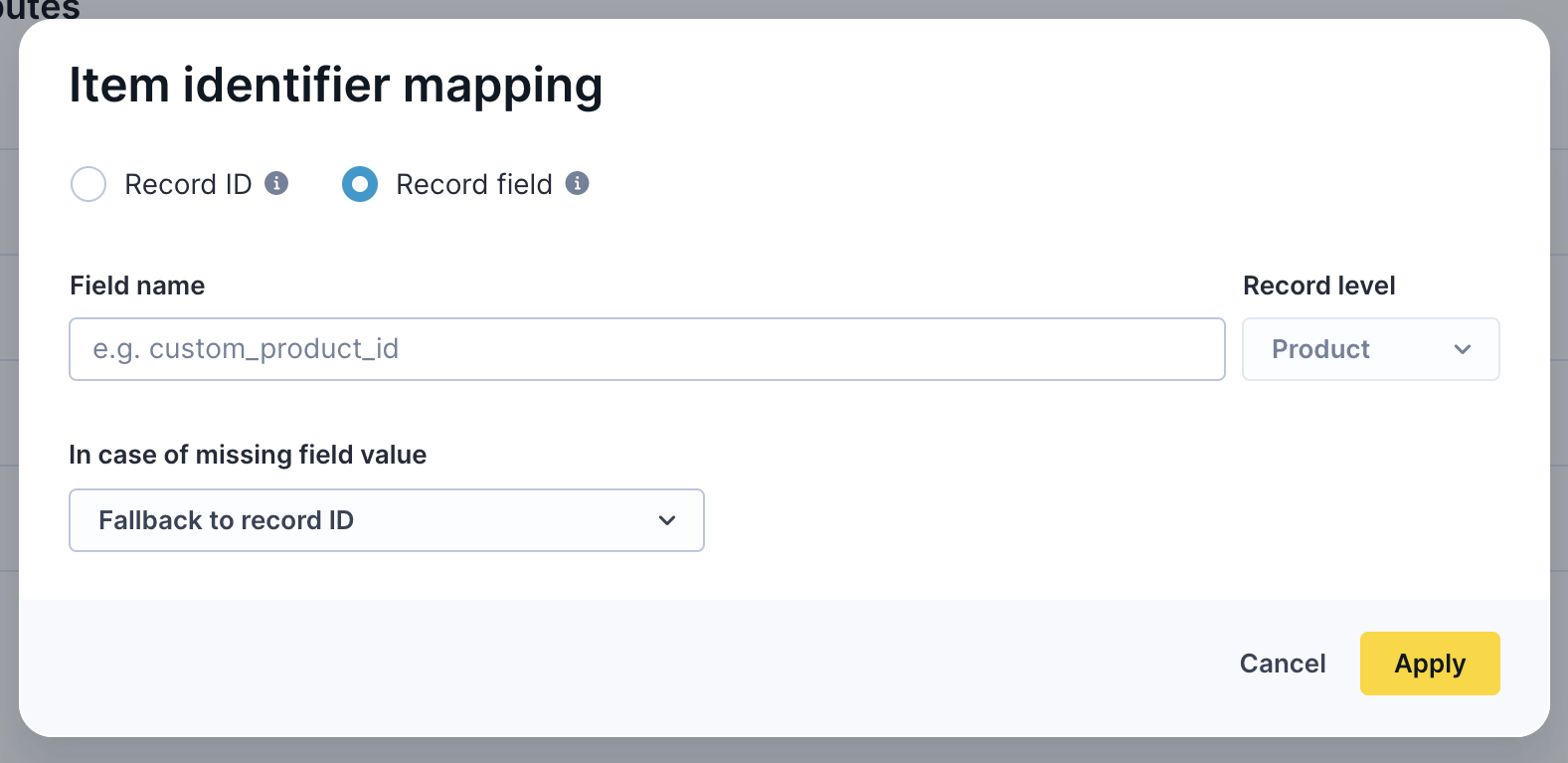Click the Field name label

point(136,286)
